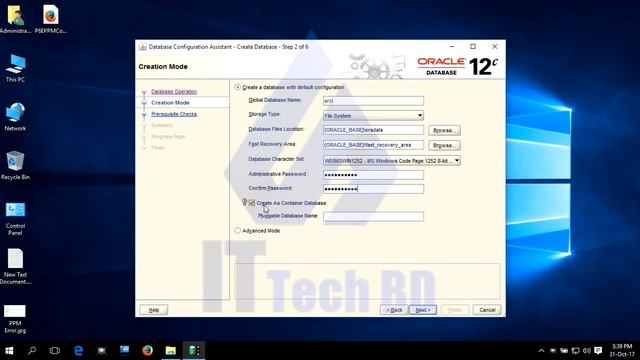Click the lightbulb hint icon beside Container Database
The height and width of the screenshot is (360, 640).
coord(244,202)
